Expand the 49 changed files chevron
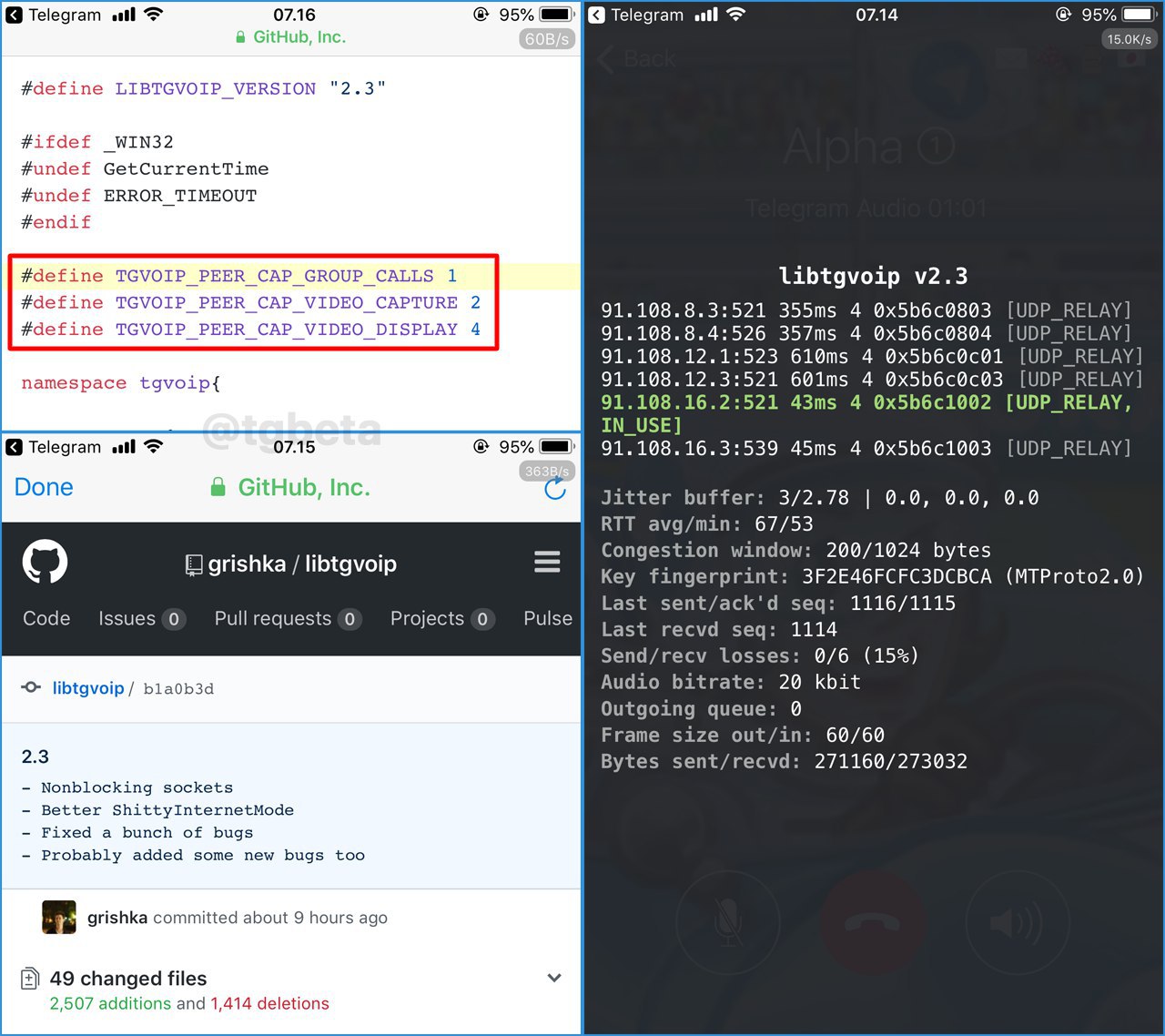The width and height of the screenshot is (1165, 1036). [x=554, y=978]
